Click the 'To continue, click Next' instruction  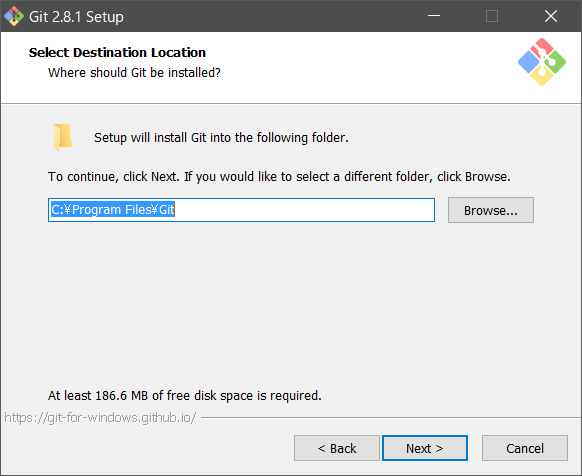click(x=279, y=176)
